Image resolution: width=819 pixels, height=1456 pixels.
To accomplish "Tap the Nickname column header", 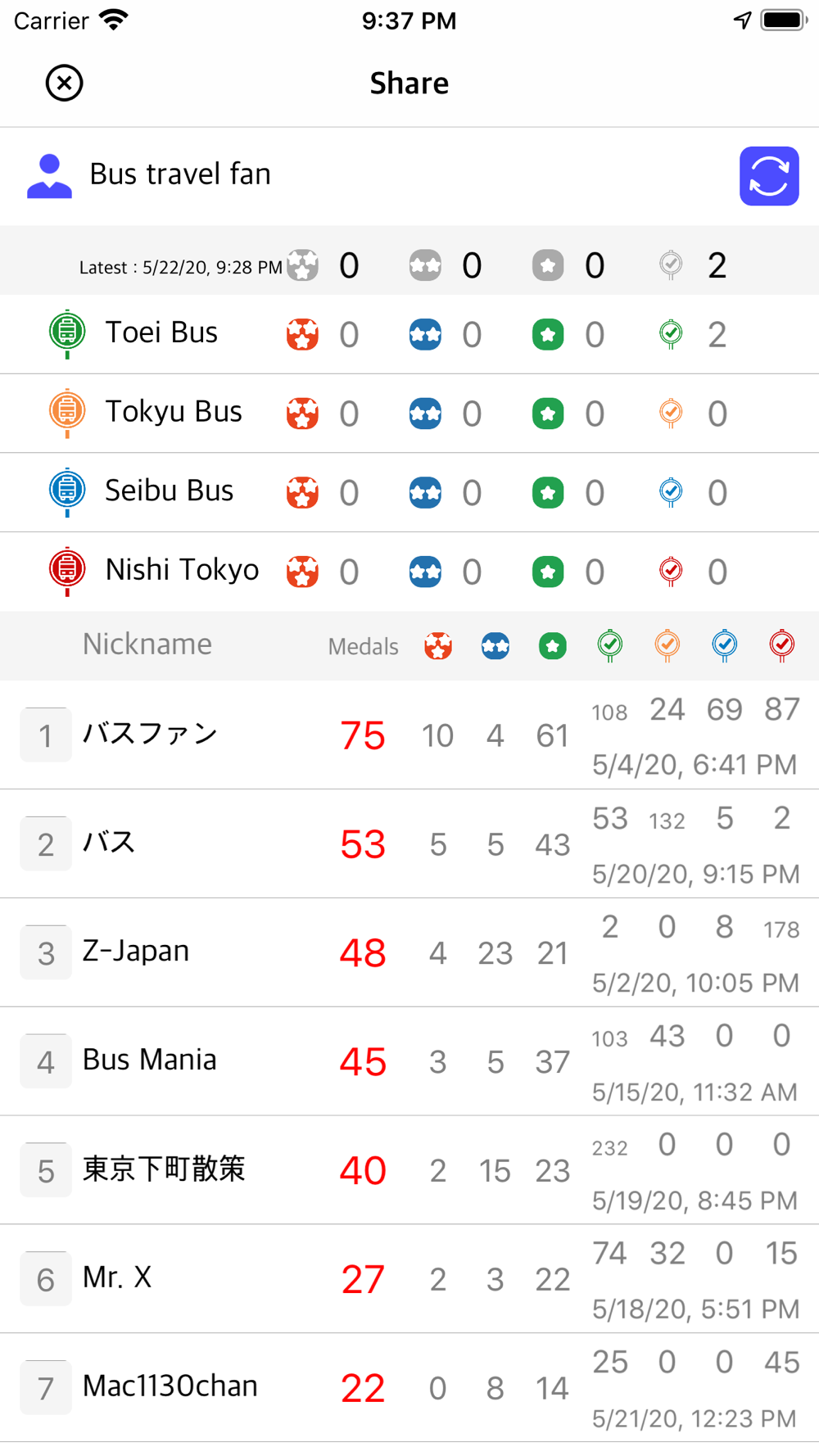I will pyautogui.click(x=147, y=644).
